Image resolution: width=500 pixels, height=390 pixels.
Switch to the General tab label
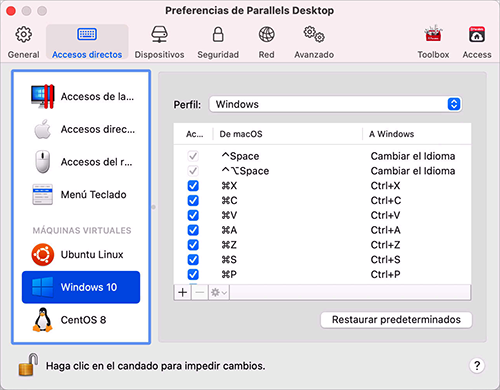(x=23, y=55)
